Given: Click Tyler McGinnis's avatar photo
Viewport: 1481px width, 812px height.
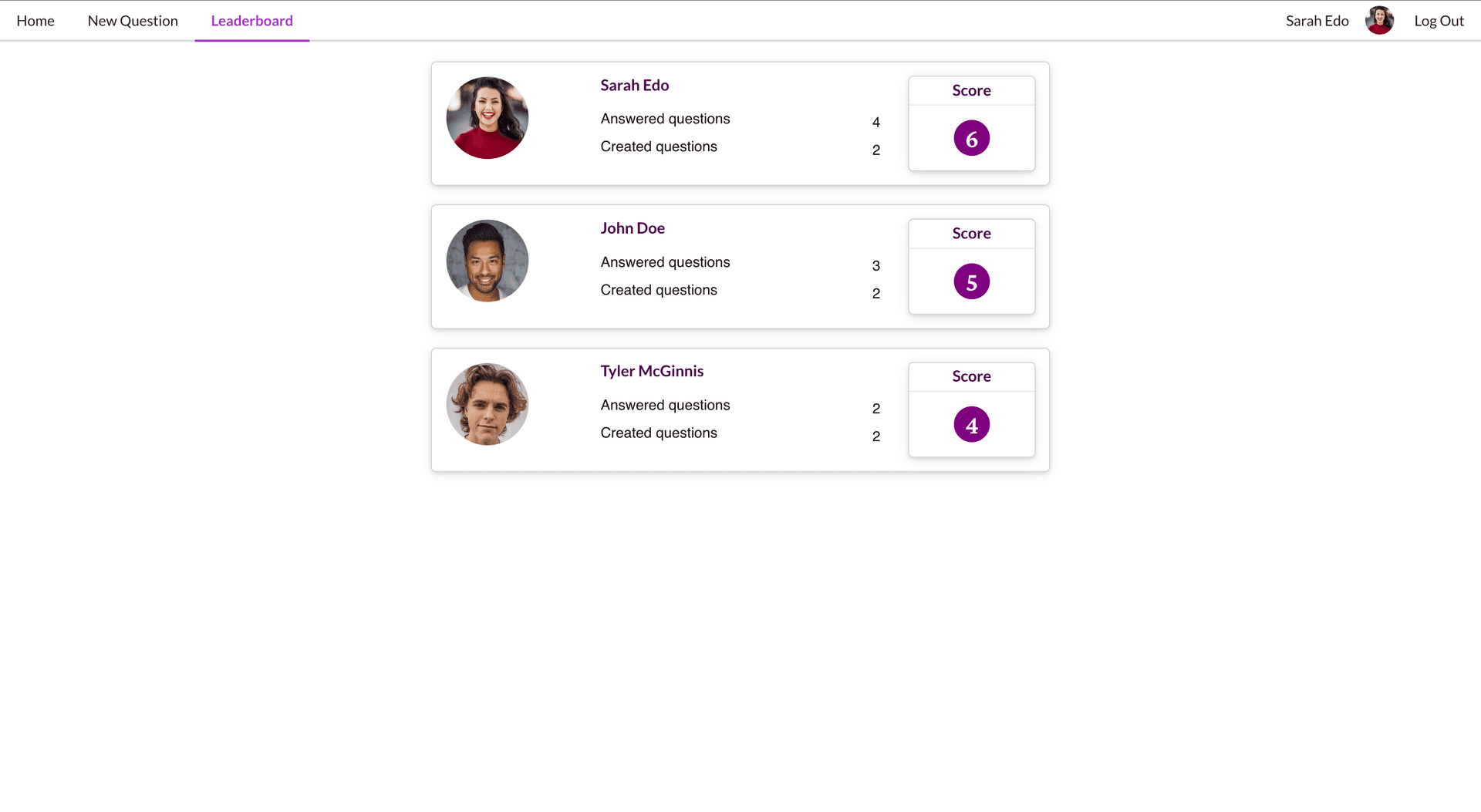Looking at the screenshot, I should click(487, 404).
